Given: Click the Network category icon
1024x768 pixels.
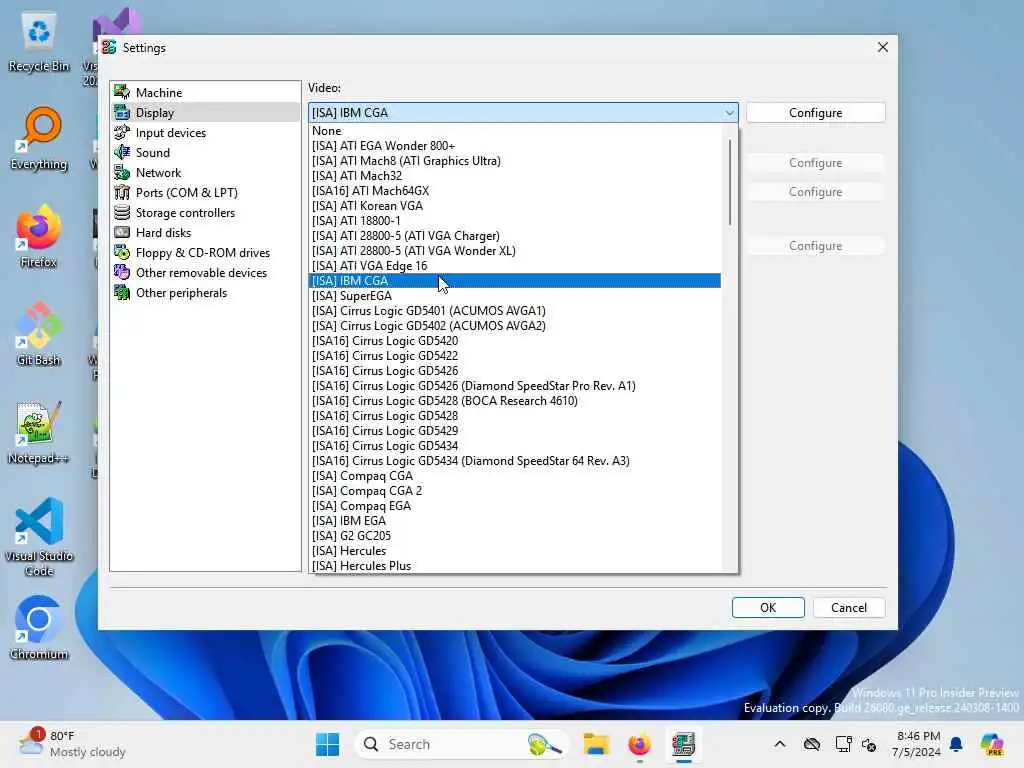Looking at the screenshot, I should tap(122, 172).
